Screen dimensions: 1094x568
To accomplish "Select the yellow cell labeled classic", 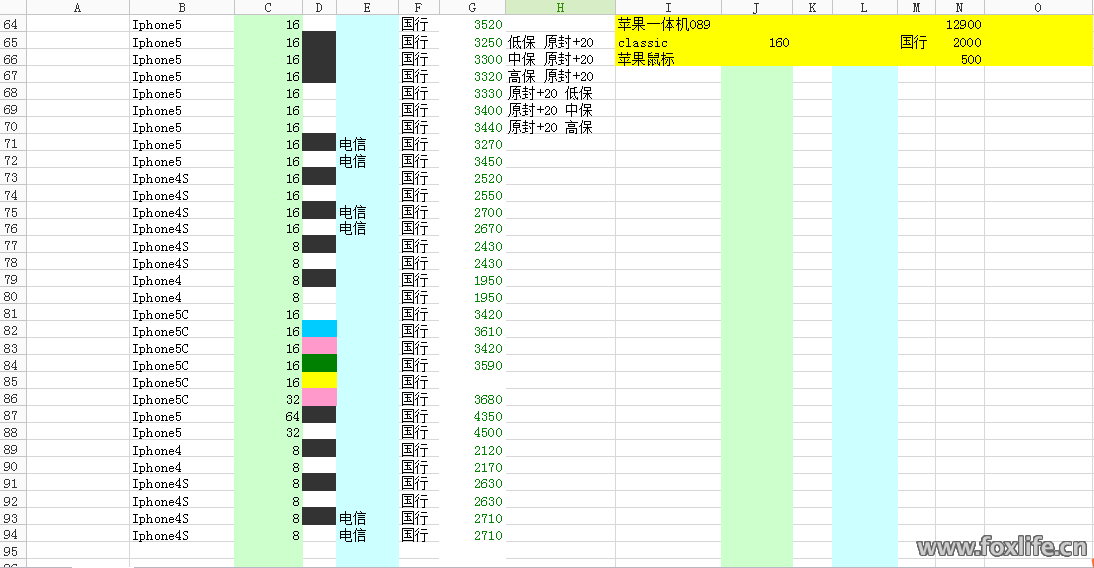I will tap(665, 43).
